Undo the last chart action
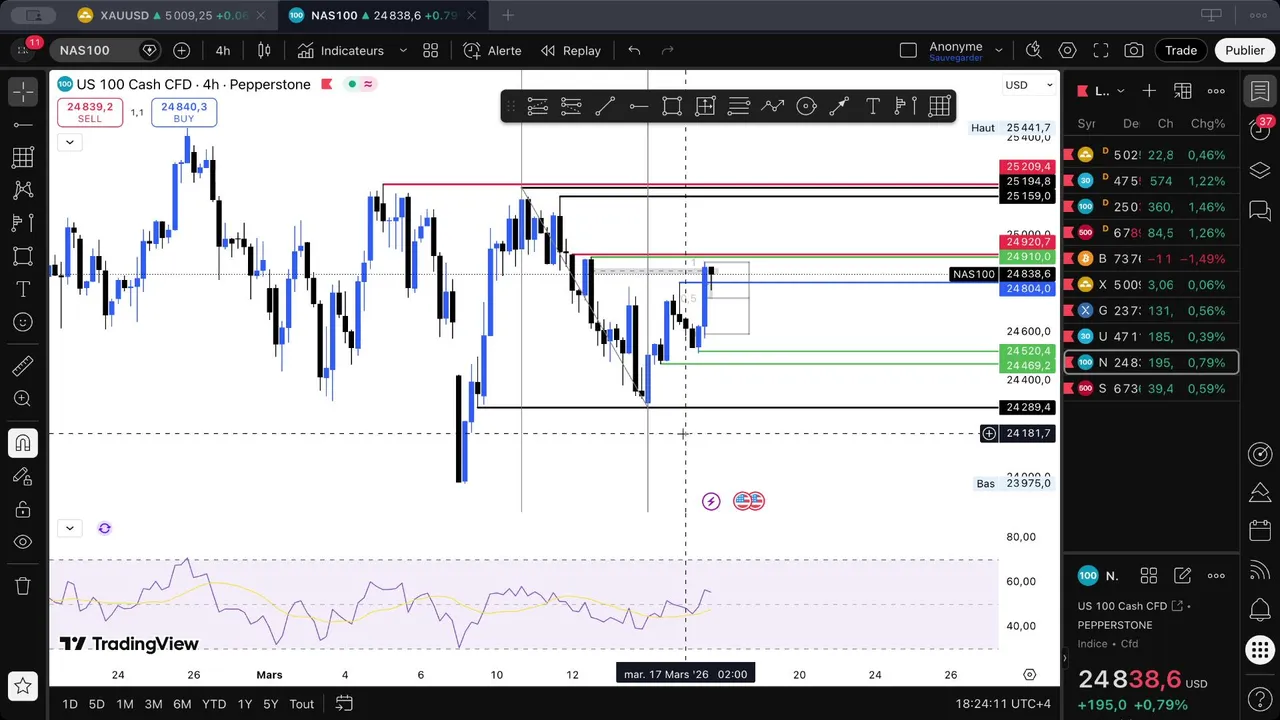Viewport: 1280px width, 720px height. [634, 50]
